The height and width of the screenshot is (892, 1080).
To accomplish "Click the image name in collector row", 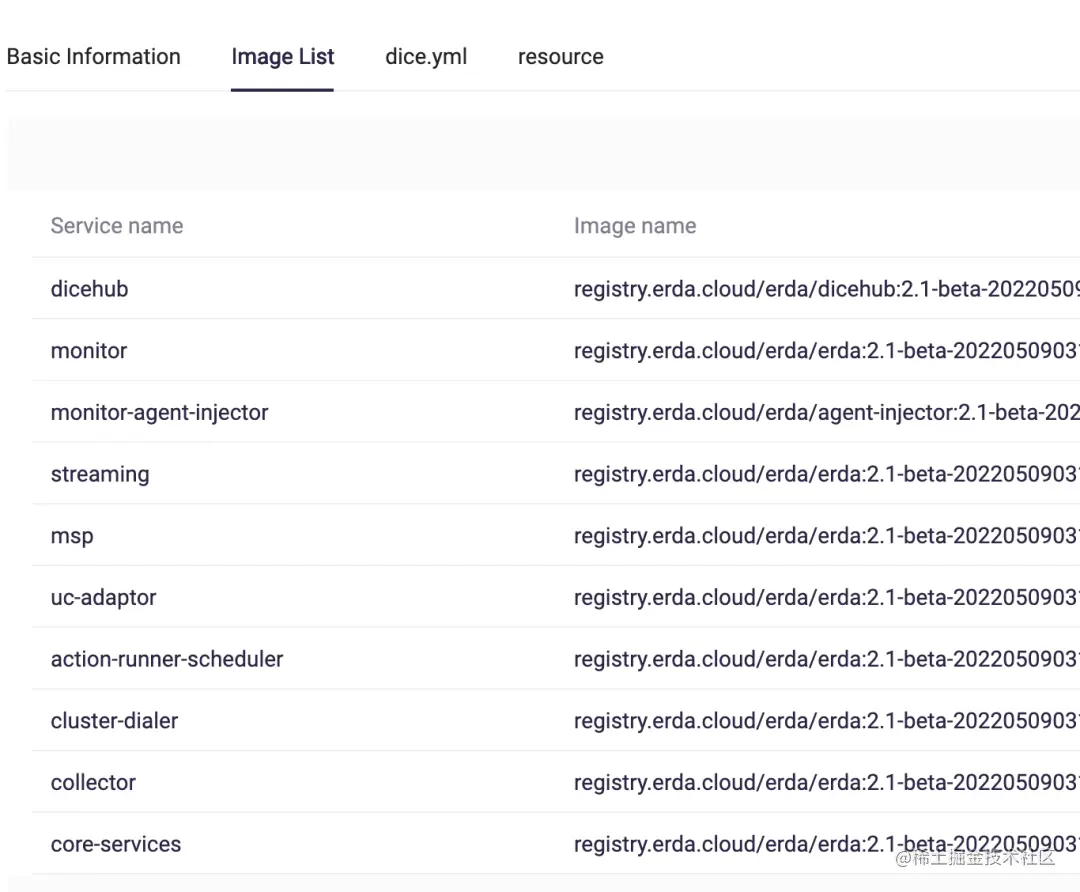I will tap(827, 782).
